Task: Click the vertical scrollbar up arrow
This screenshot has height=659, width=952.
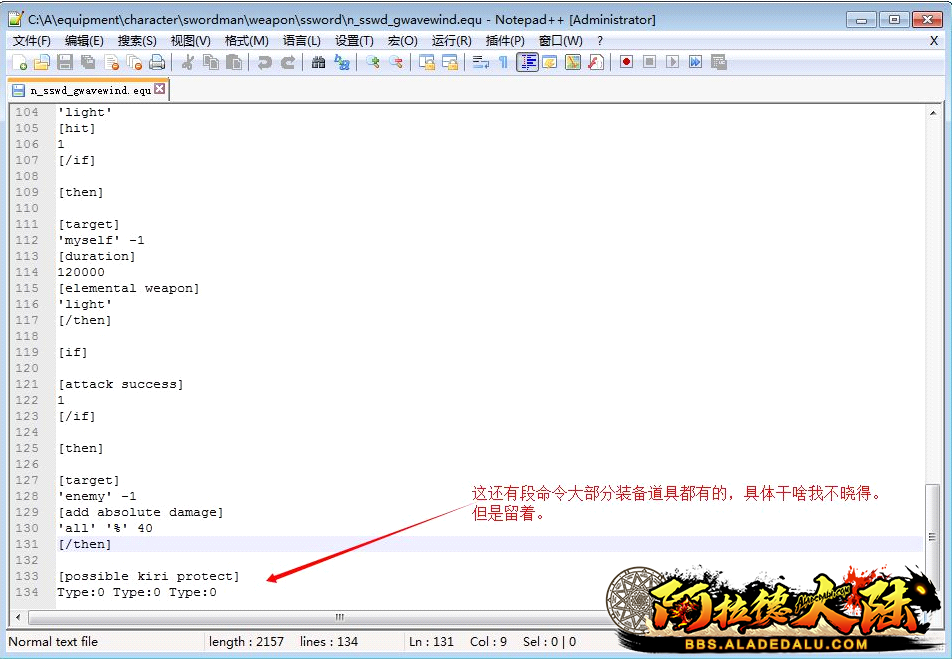Action: tap(932, 112)
